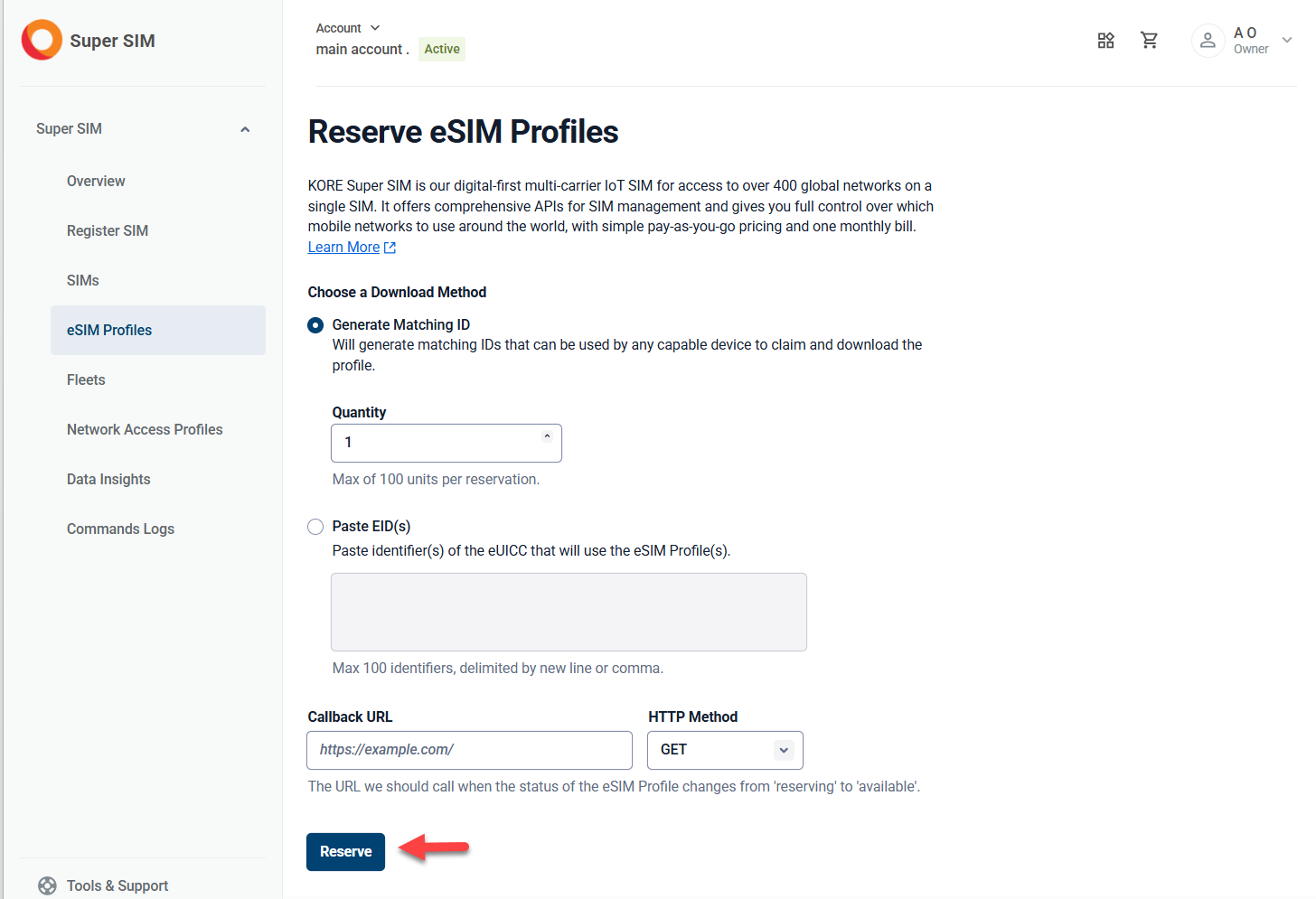The width and height of the screenshot is (1316, 899).
Task: Click the Learn More external link icon
Action: pos(390,248)
